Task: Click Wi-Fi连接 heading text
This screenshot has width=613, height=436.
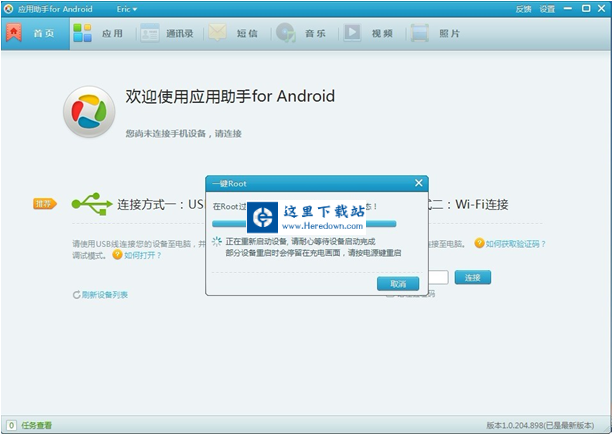Action: [482, 204]
